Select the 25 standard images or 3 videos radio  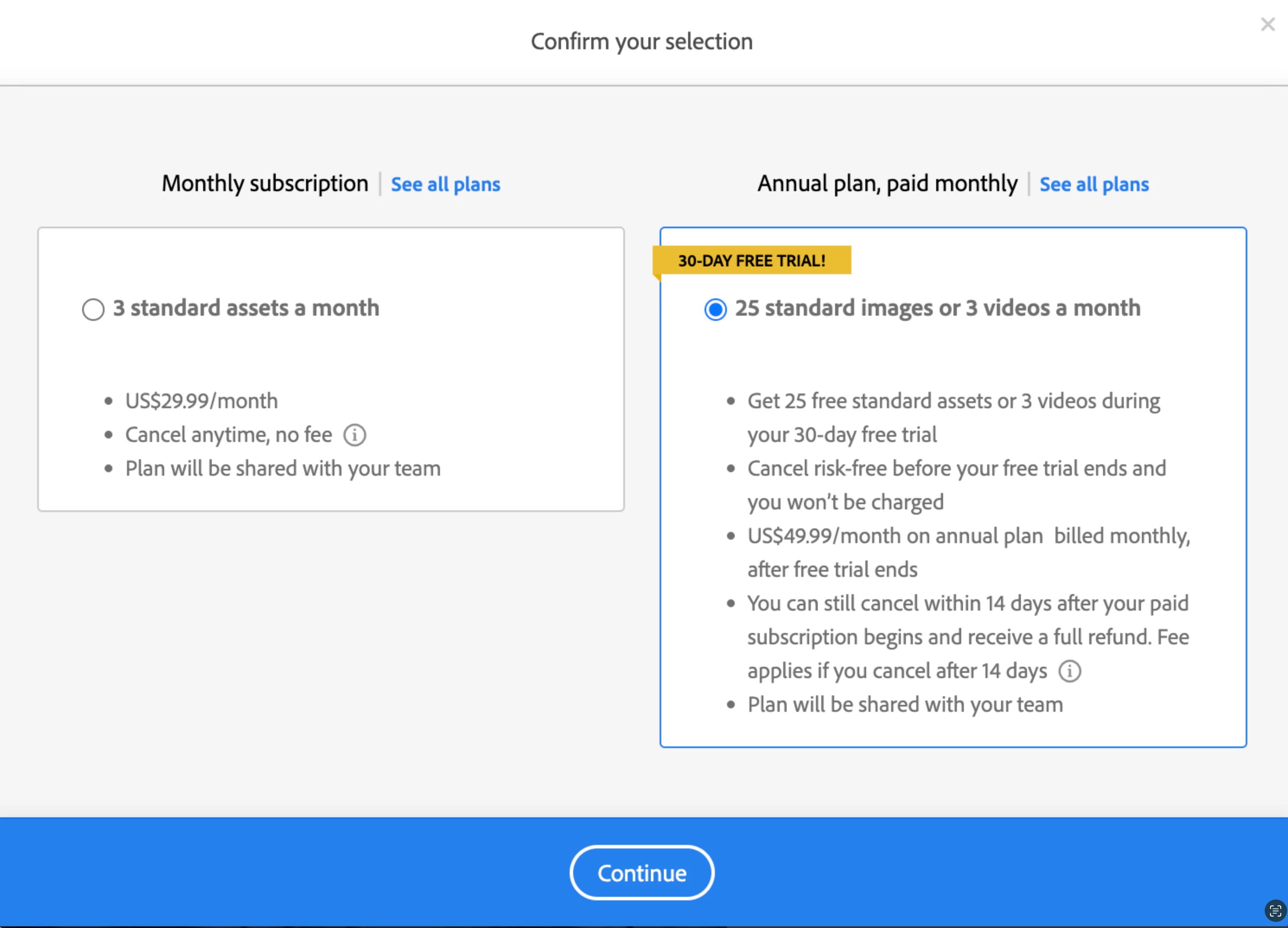coord(715,310)
